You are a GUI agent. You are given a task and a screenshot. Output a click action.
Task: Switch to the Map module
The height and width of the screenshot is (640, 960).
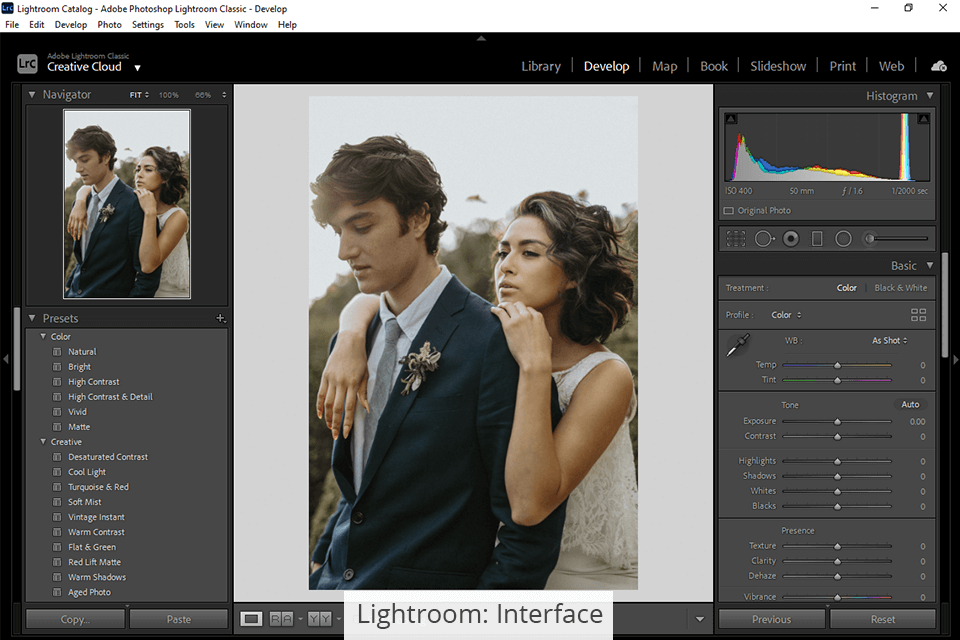pyautogui.click(x=664, y=66)
